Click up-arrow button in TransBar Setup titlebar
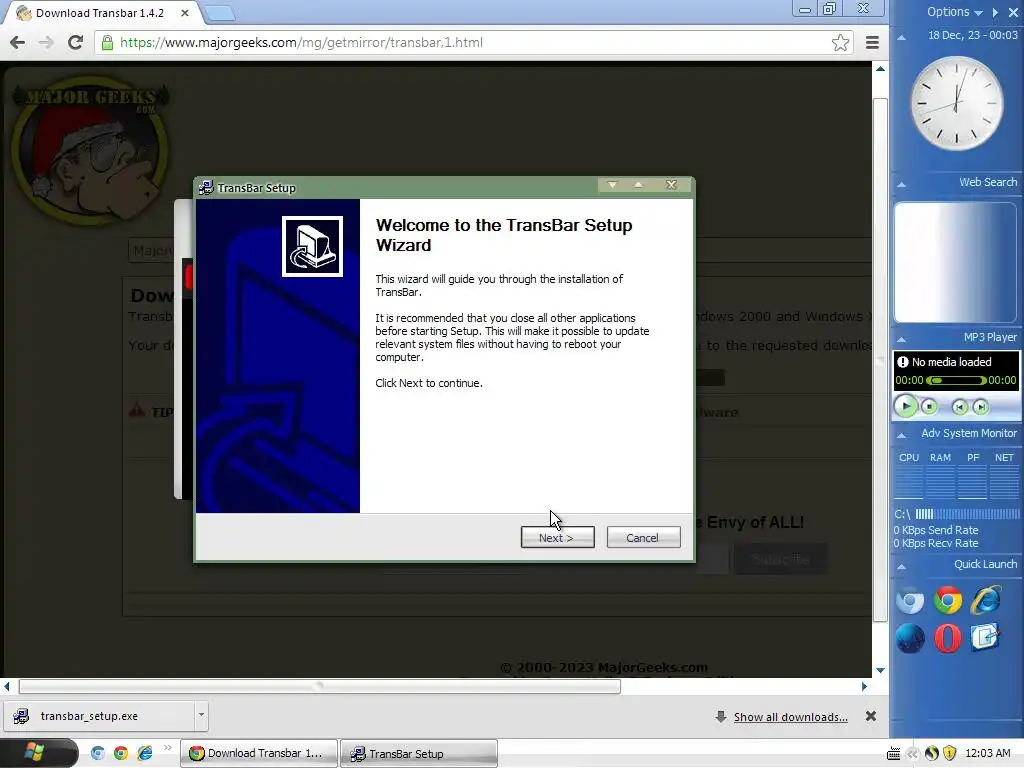Screen dimensions: 1024x768 638,185
